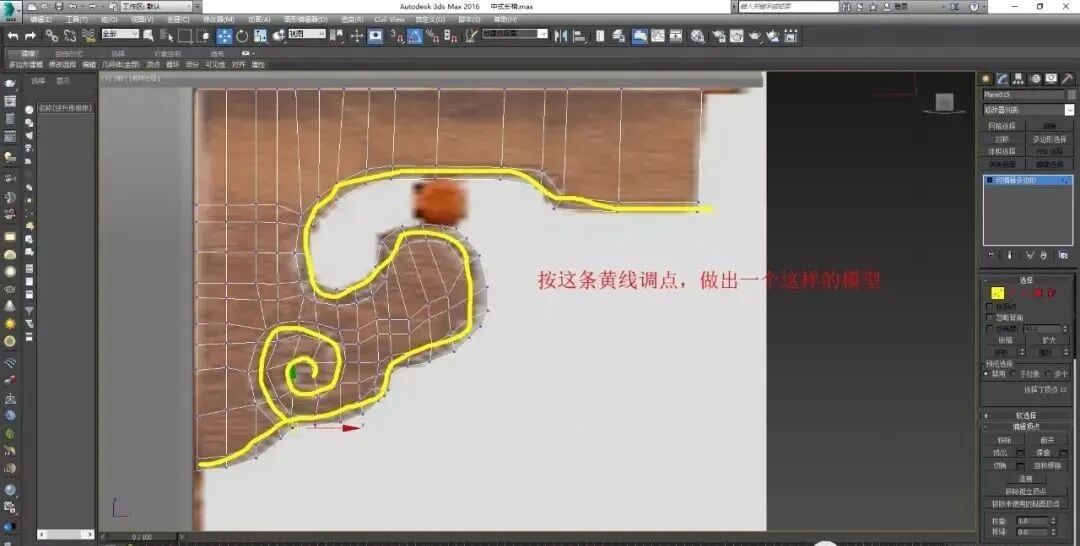Click the Mirror tool icon
This screenshot has width=1080, height=546.
561,36
